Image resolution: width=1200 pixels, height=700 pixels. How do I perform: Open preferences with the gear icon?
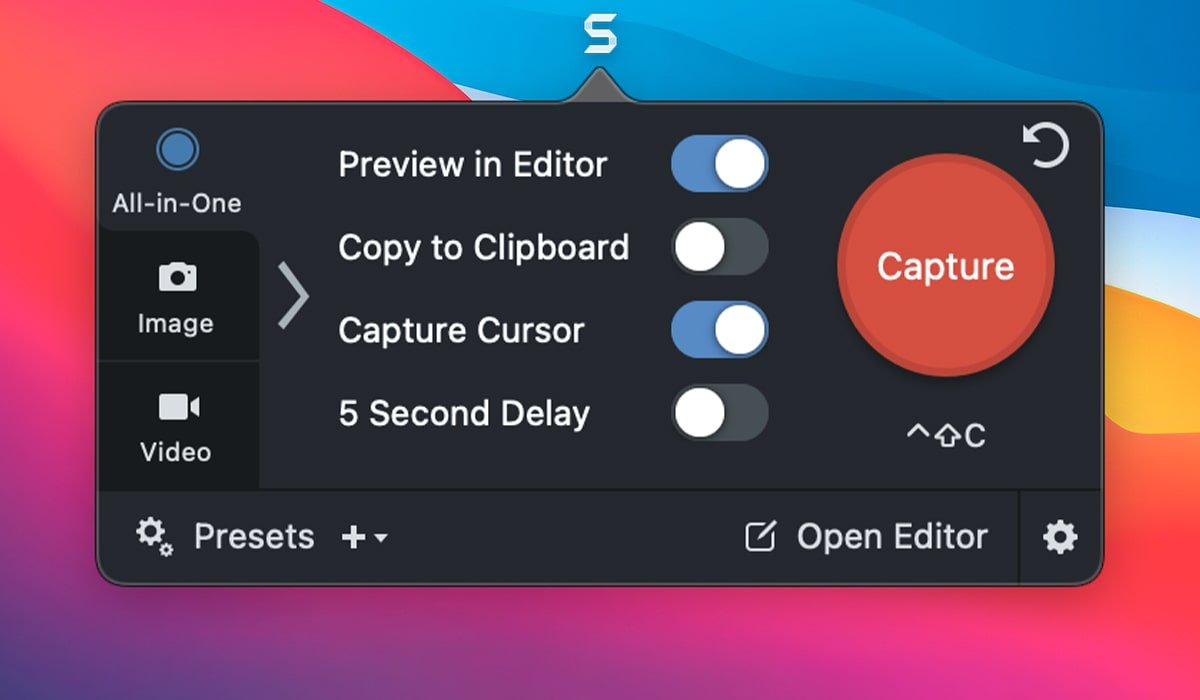click(1060, 538)
